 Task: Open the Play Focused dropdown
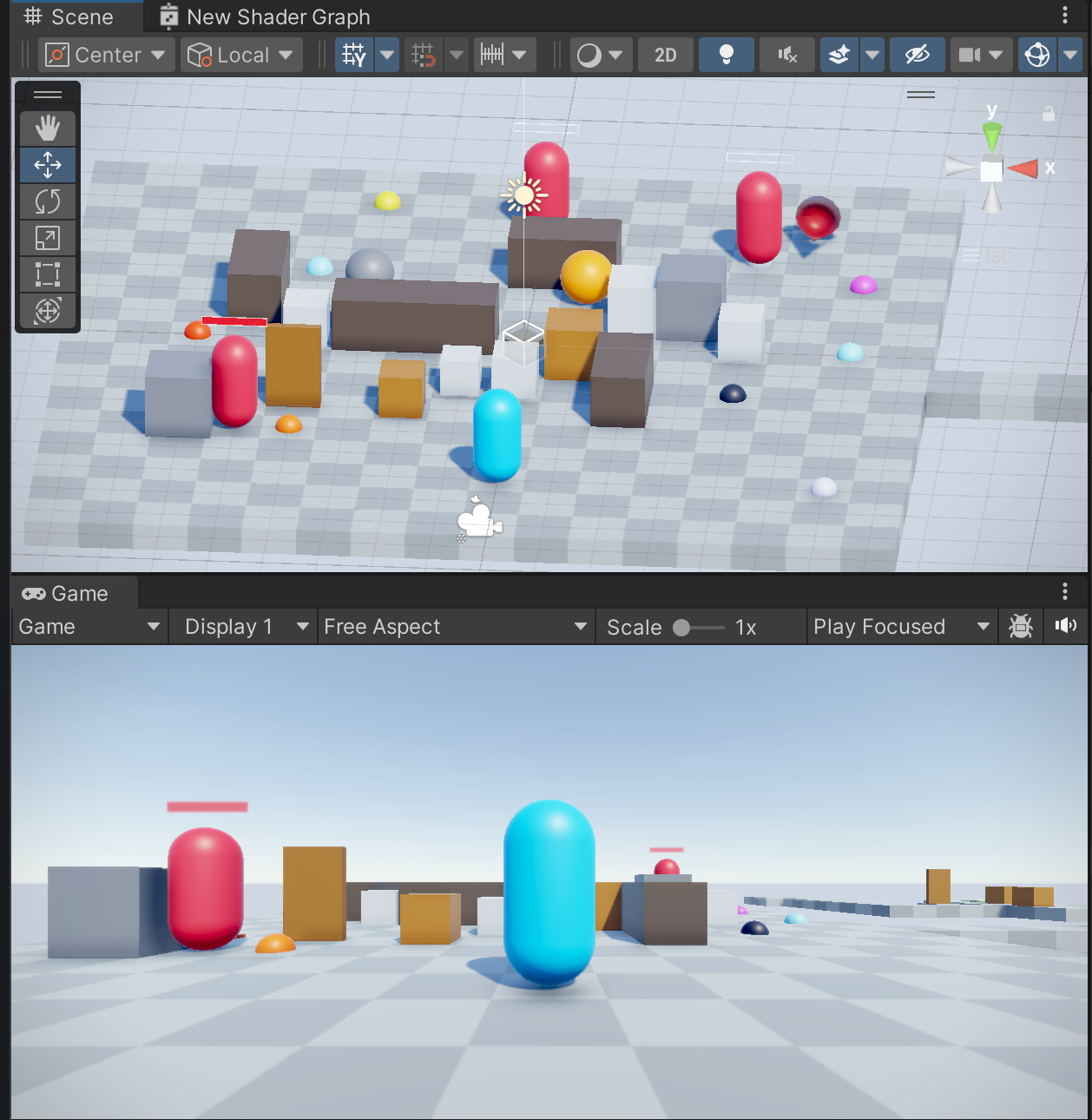click(902, 627)
